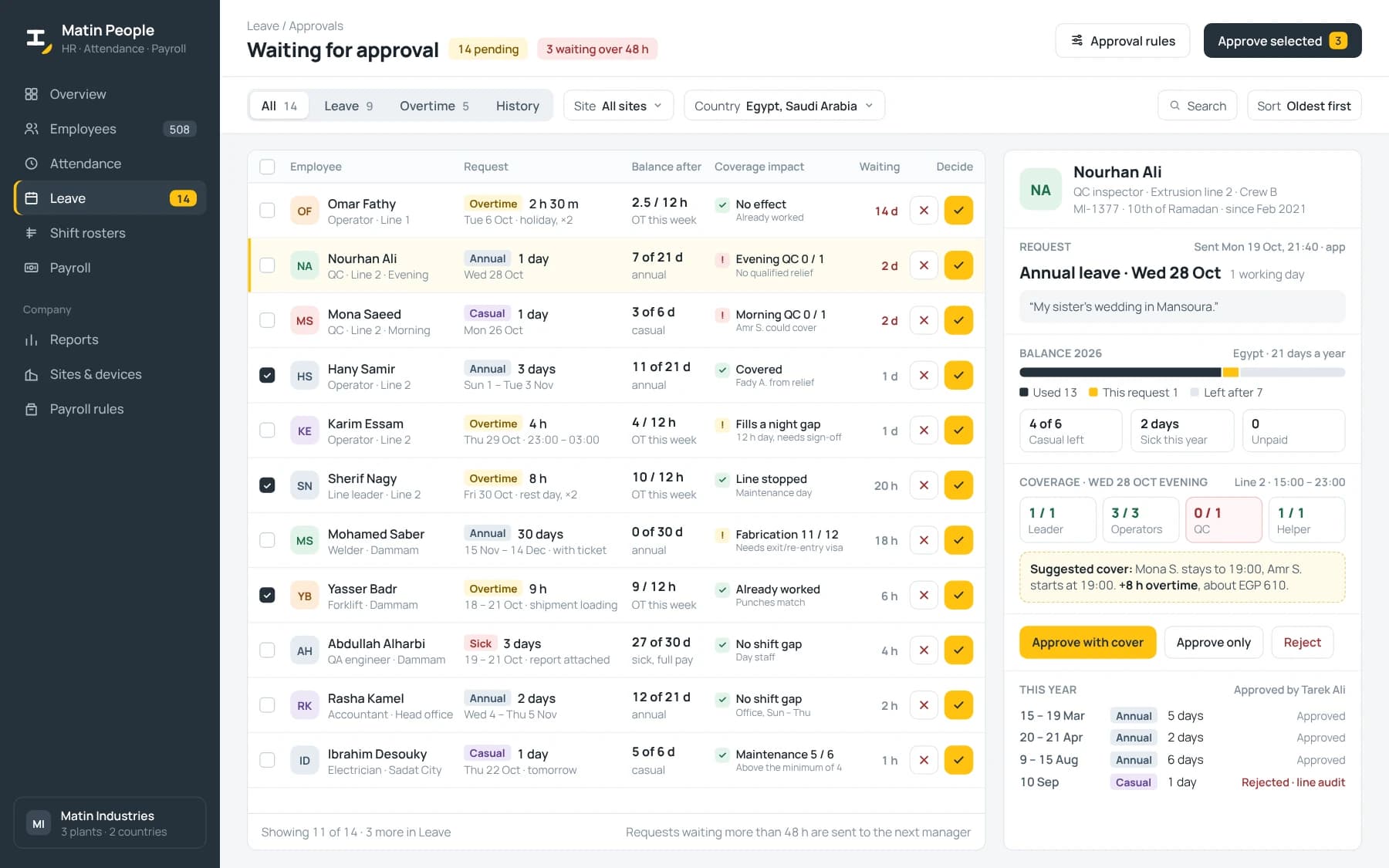Click Approve selected button
Viewport: 1389px width, 868px height.
[x=1283, y=41]
